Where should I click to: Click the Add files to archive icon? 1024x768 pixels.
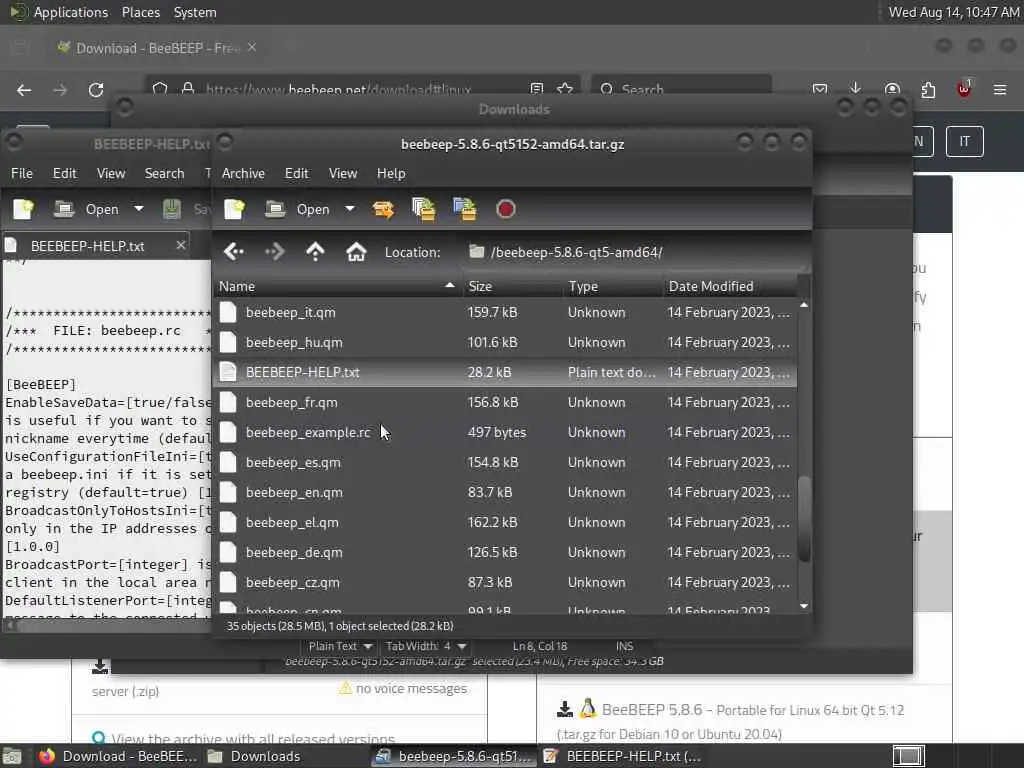point(424,209)
